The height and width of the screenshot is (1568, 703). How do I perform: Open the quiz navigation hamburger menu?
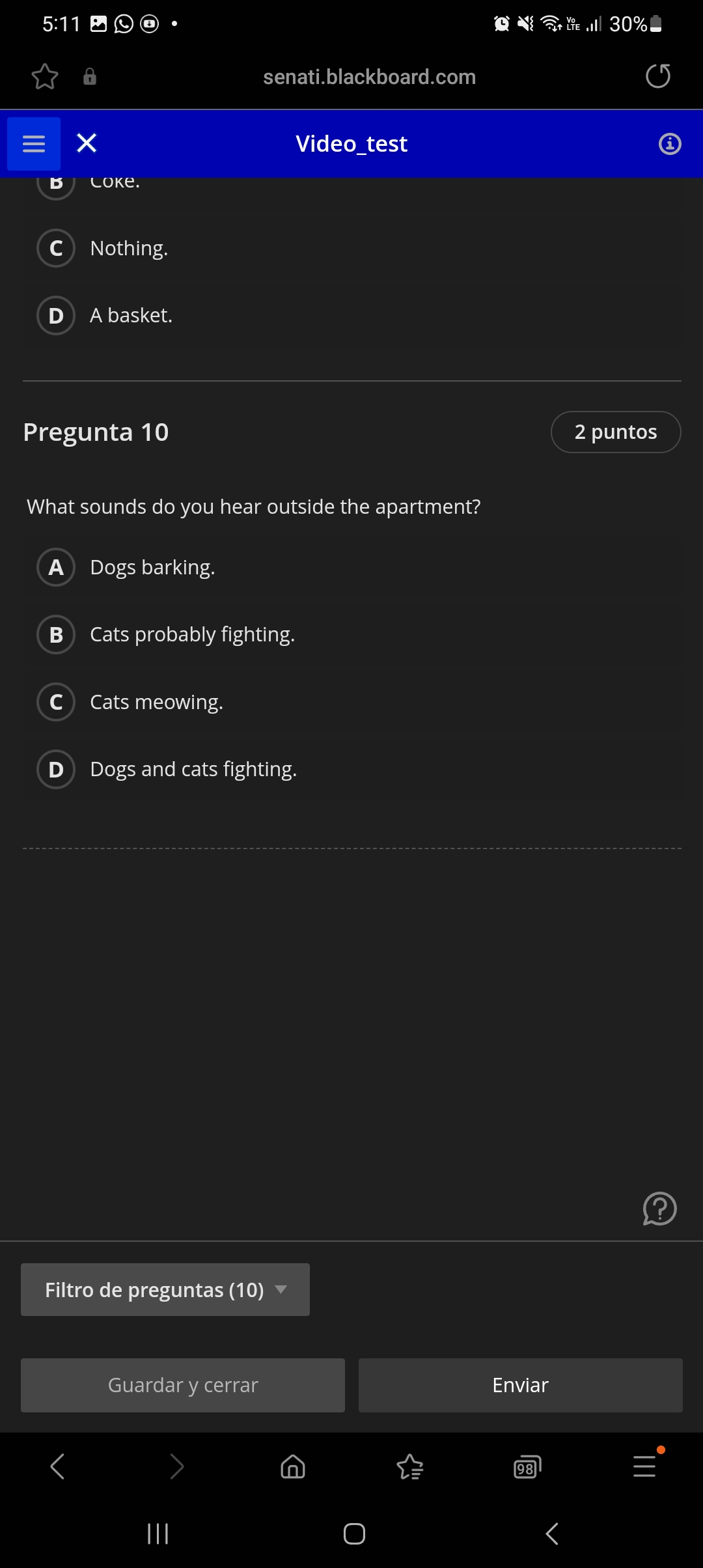pos(33,143)
